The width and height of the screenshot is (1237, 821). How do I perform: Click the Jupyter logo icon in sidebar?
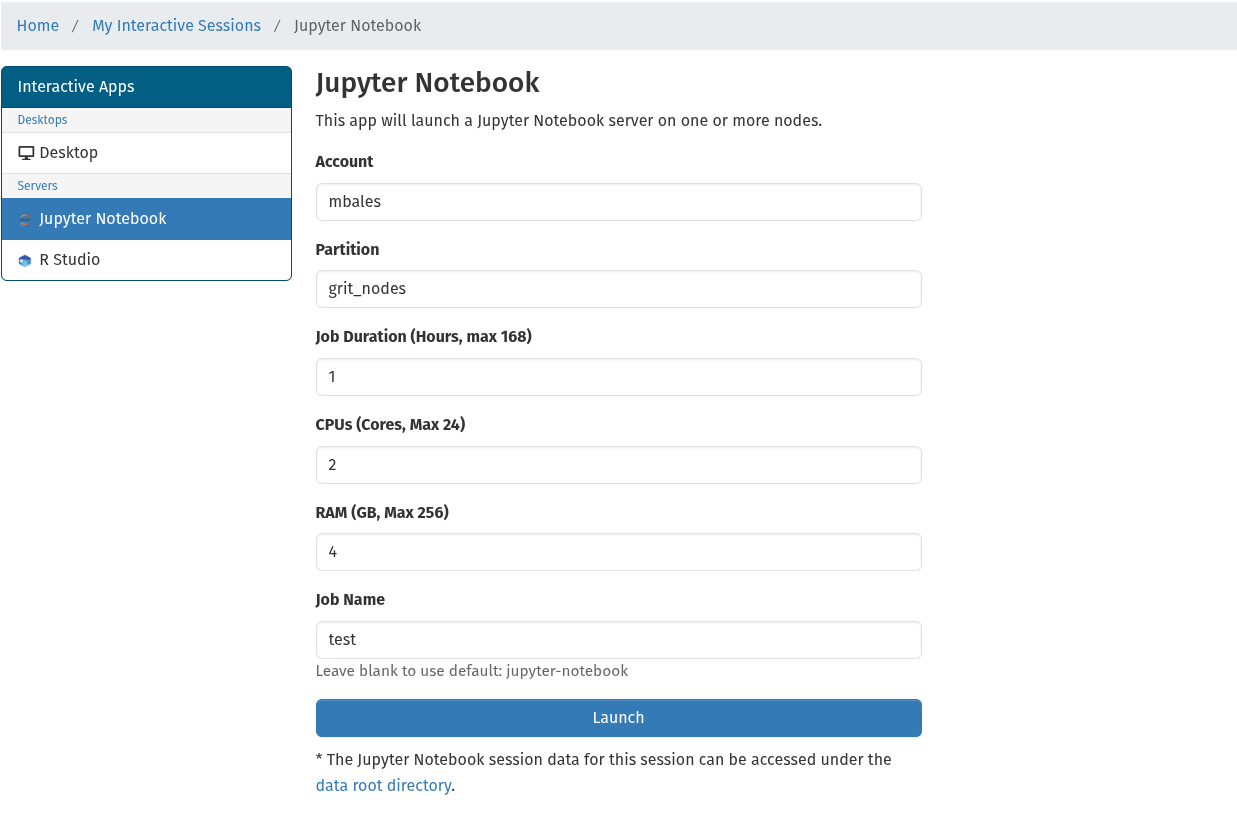coord(25,219)
